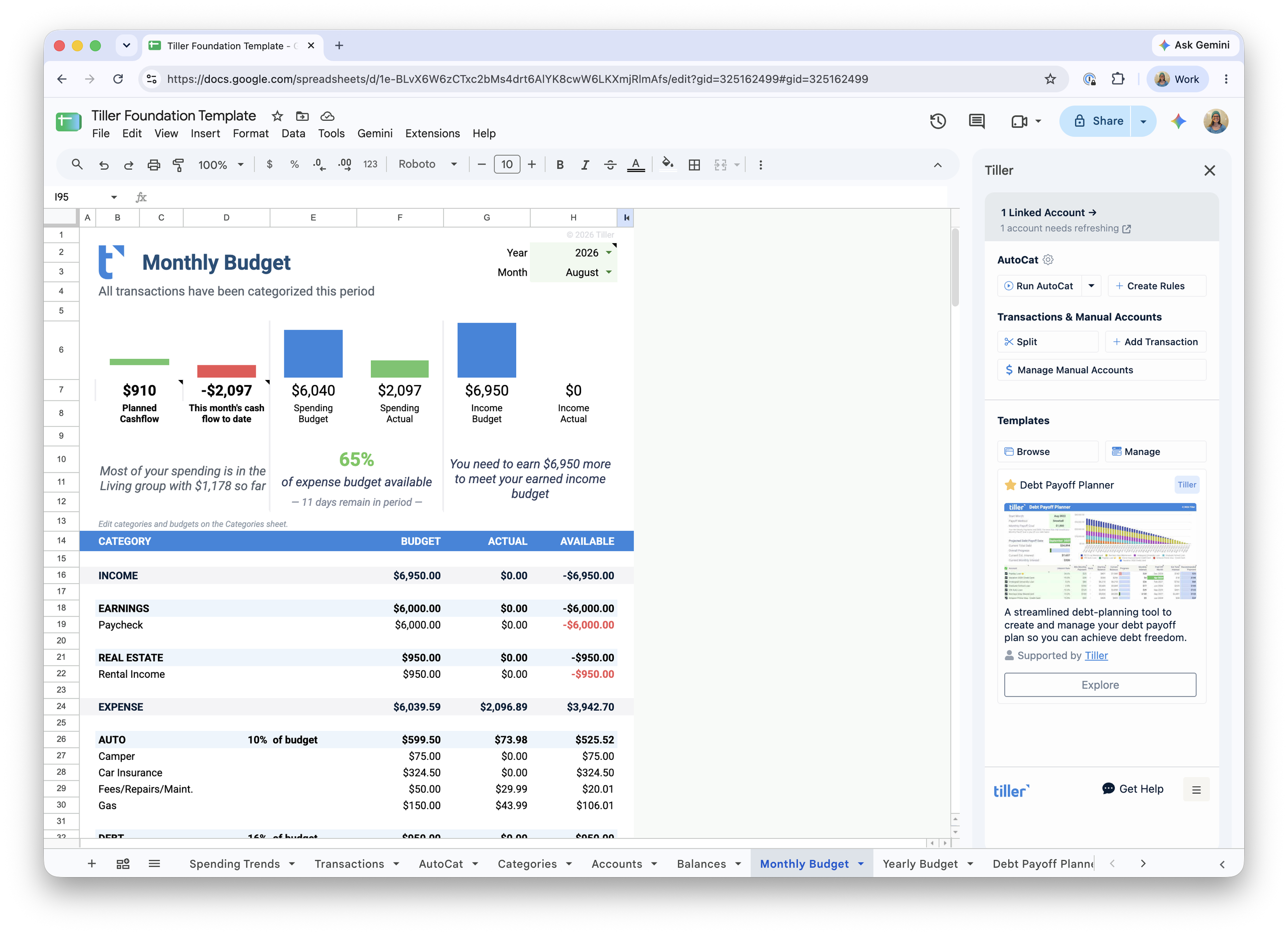Expand the Run AutoCat dropdown arrow
This screenshot has width=1288, height=935.
(1091, 286)
